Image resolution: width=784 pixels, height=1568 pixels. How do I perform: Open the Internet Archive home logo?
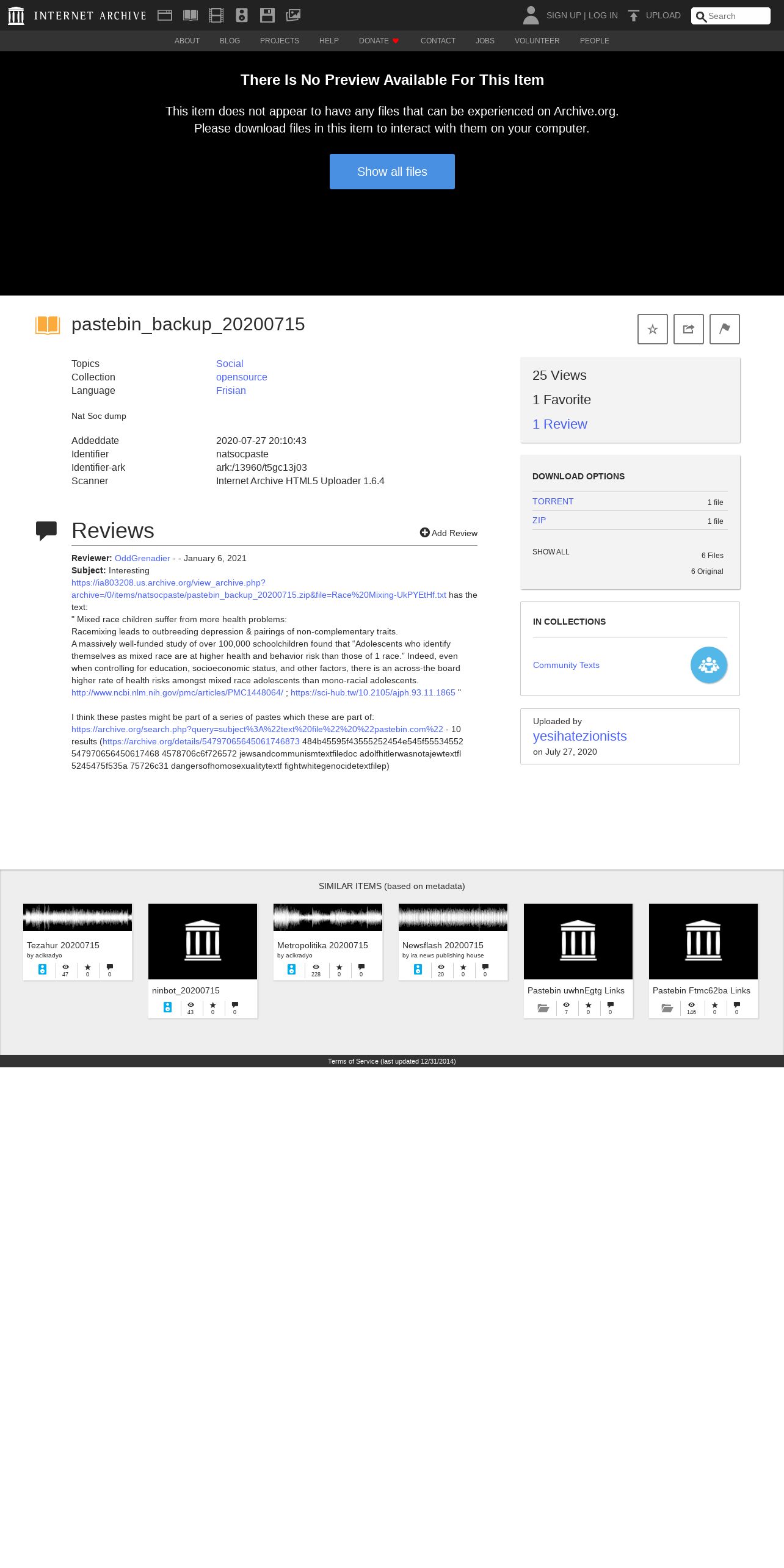(x=78, y=15)
